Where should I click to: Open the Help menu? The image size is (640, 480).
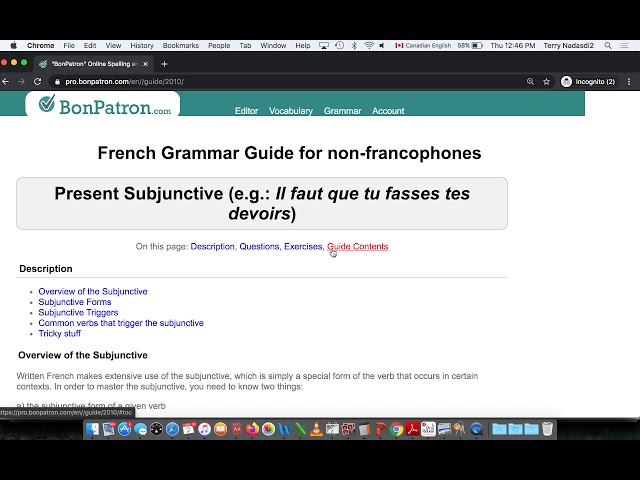click(303, 45)
